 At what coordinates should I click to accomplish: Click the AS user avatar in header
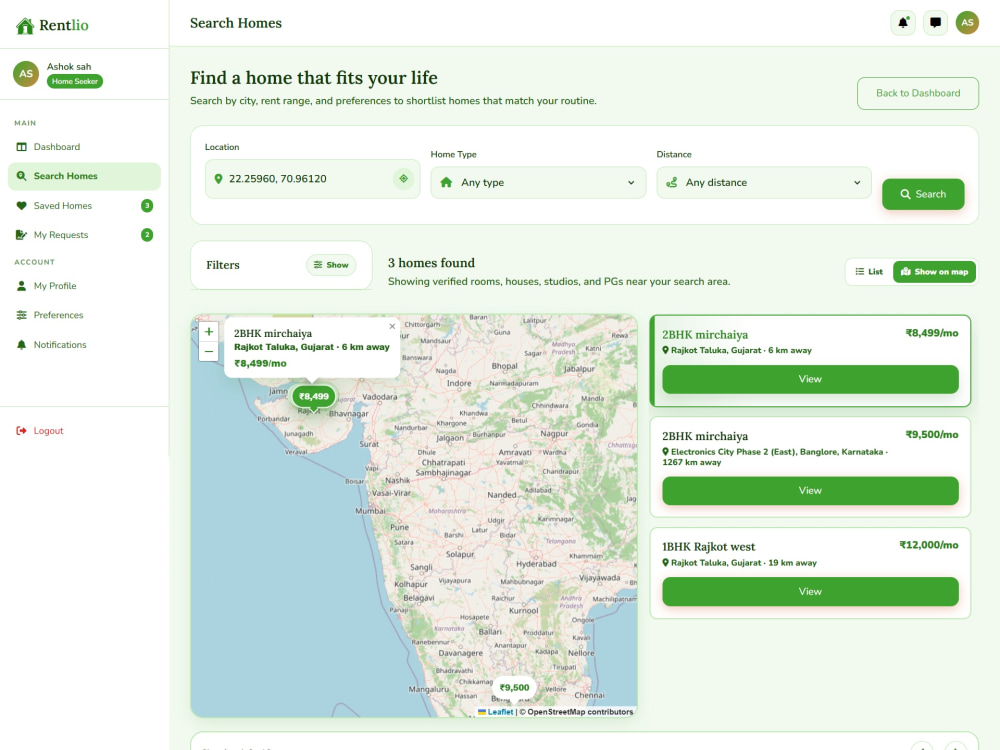pos(967,23)
